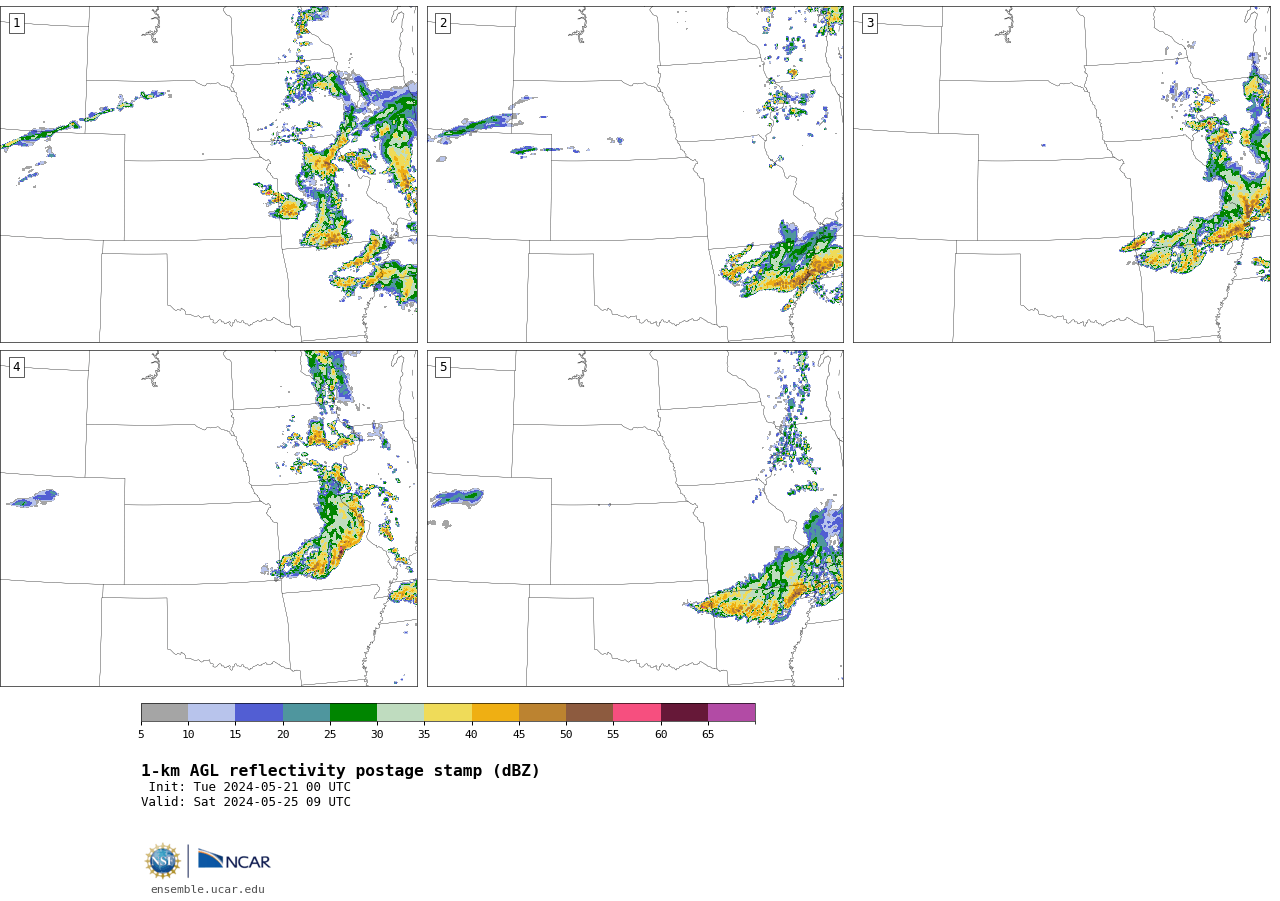This screenshot has height=901, width=1280.
Task: Click the 1-km AGL reflectivity title
Action: pos(340,771)
